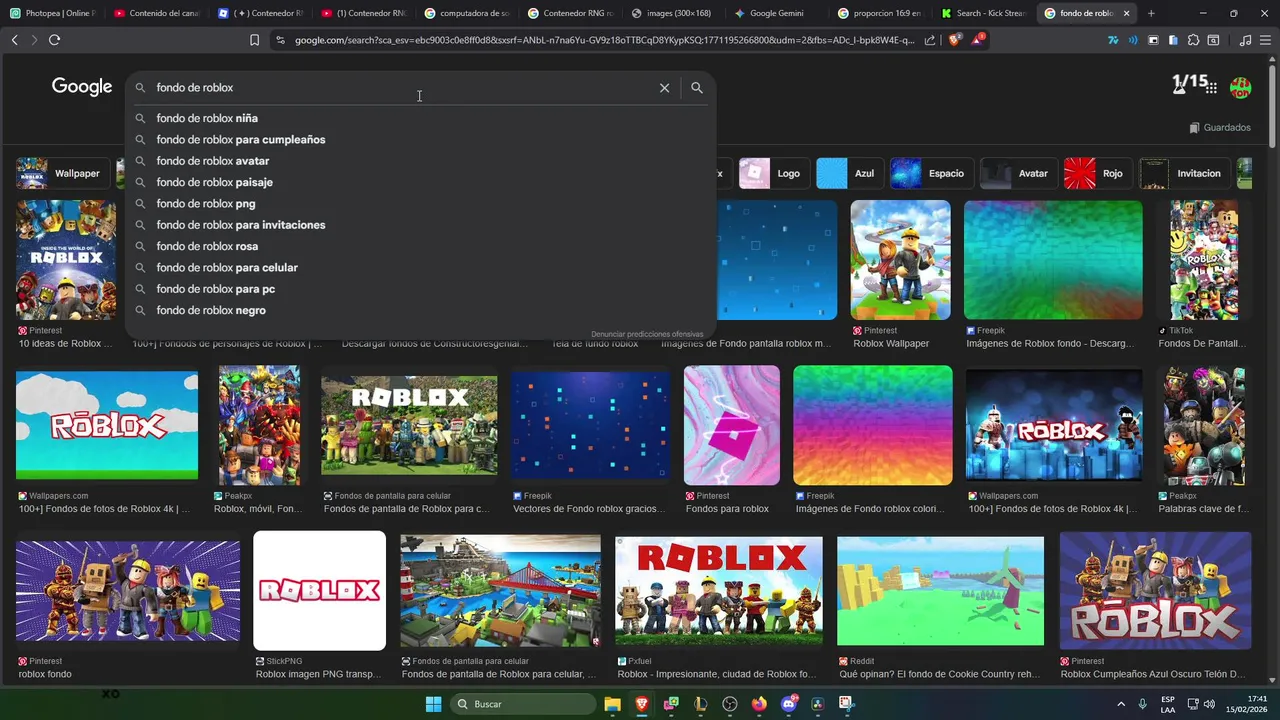This screenshot has height=720, width=1280.
Task: Close the fondo de roblox tab
Action: click(1127, 13)
